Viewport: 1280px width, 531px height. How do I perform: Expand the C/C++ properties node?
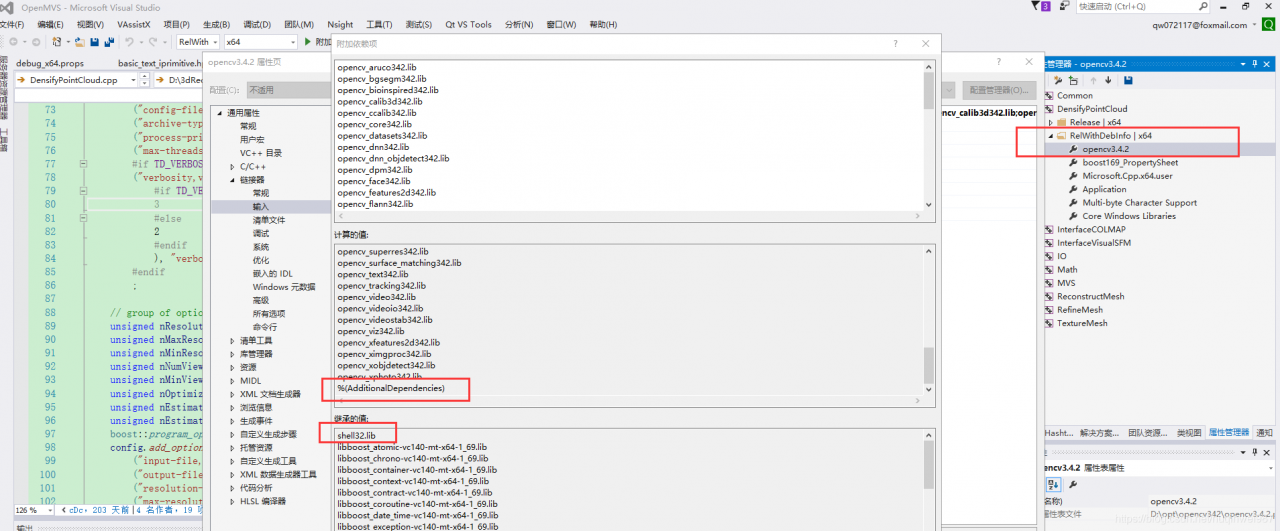coord(232,166)
